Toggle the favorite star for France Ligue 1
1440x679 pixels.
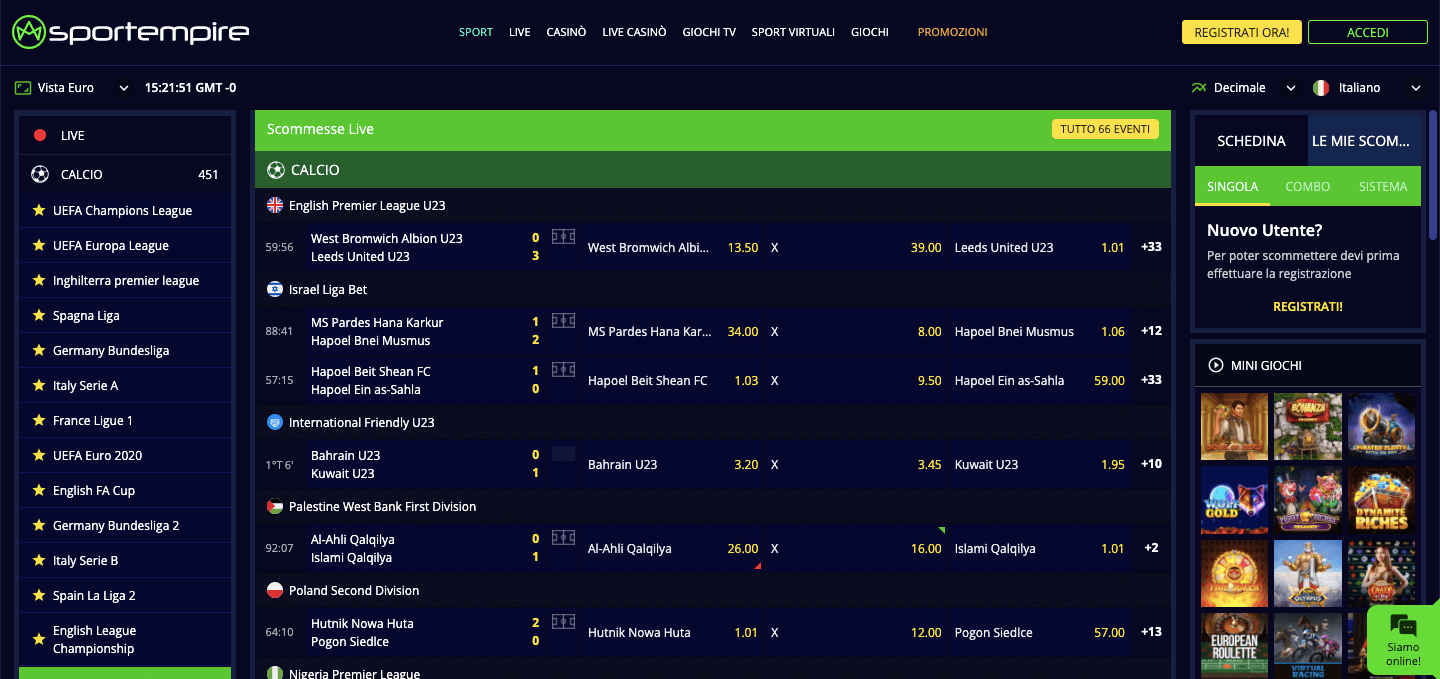point(40,420)
